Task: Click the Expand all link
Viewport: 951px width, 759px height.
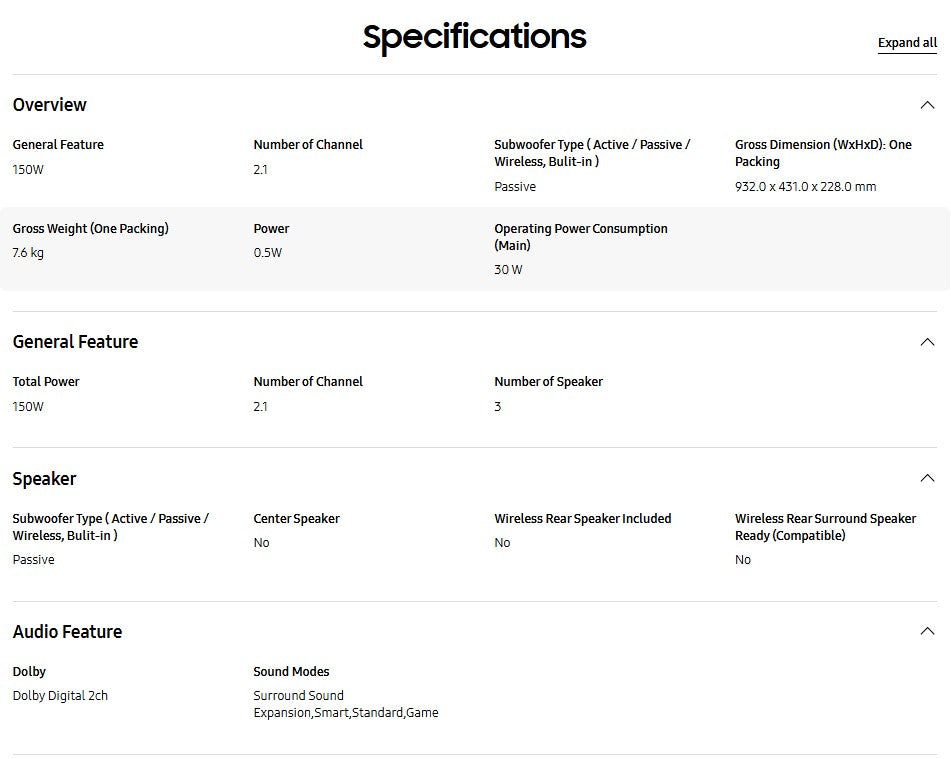Action: tap(907, 43)
